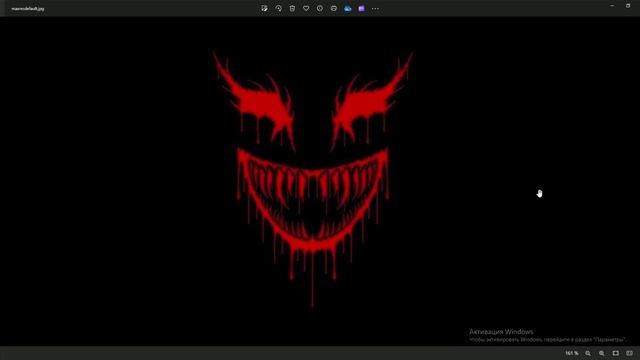This screenshot has height=360, width=640.
Task: Open the OneDrive cloud icon
Action: (x=348, y=8)
